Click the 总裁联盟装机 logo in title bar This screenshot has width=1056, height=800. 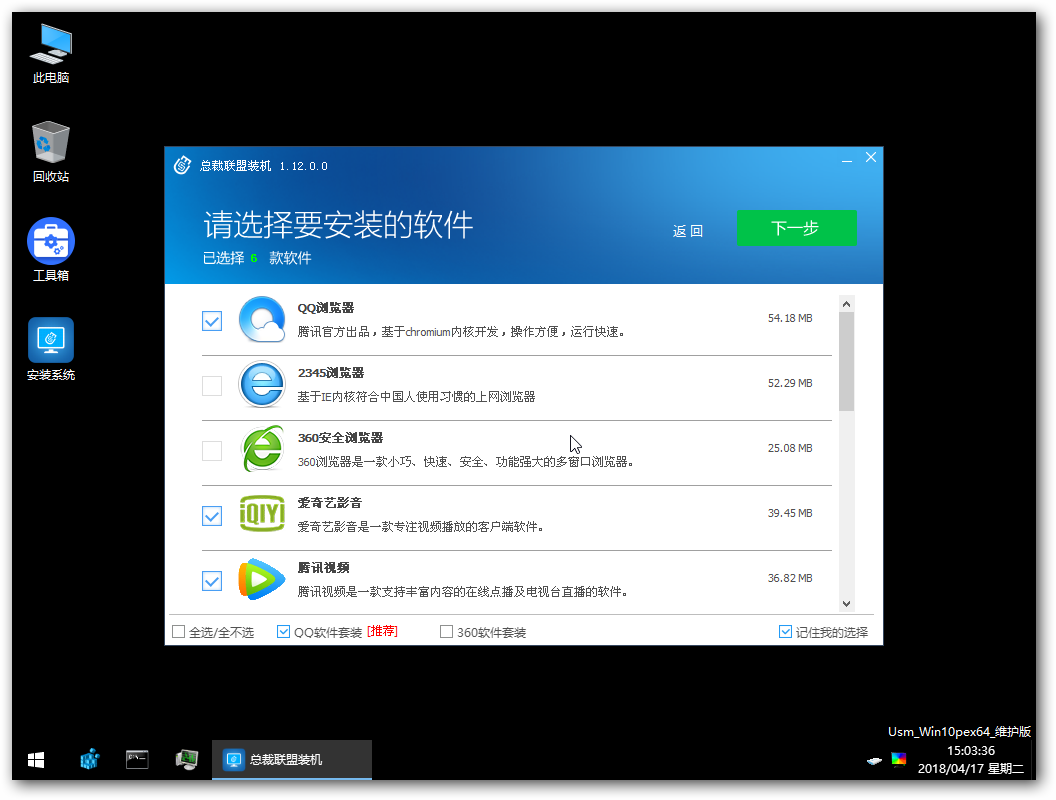tap(183, 165)
